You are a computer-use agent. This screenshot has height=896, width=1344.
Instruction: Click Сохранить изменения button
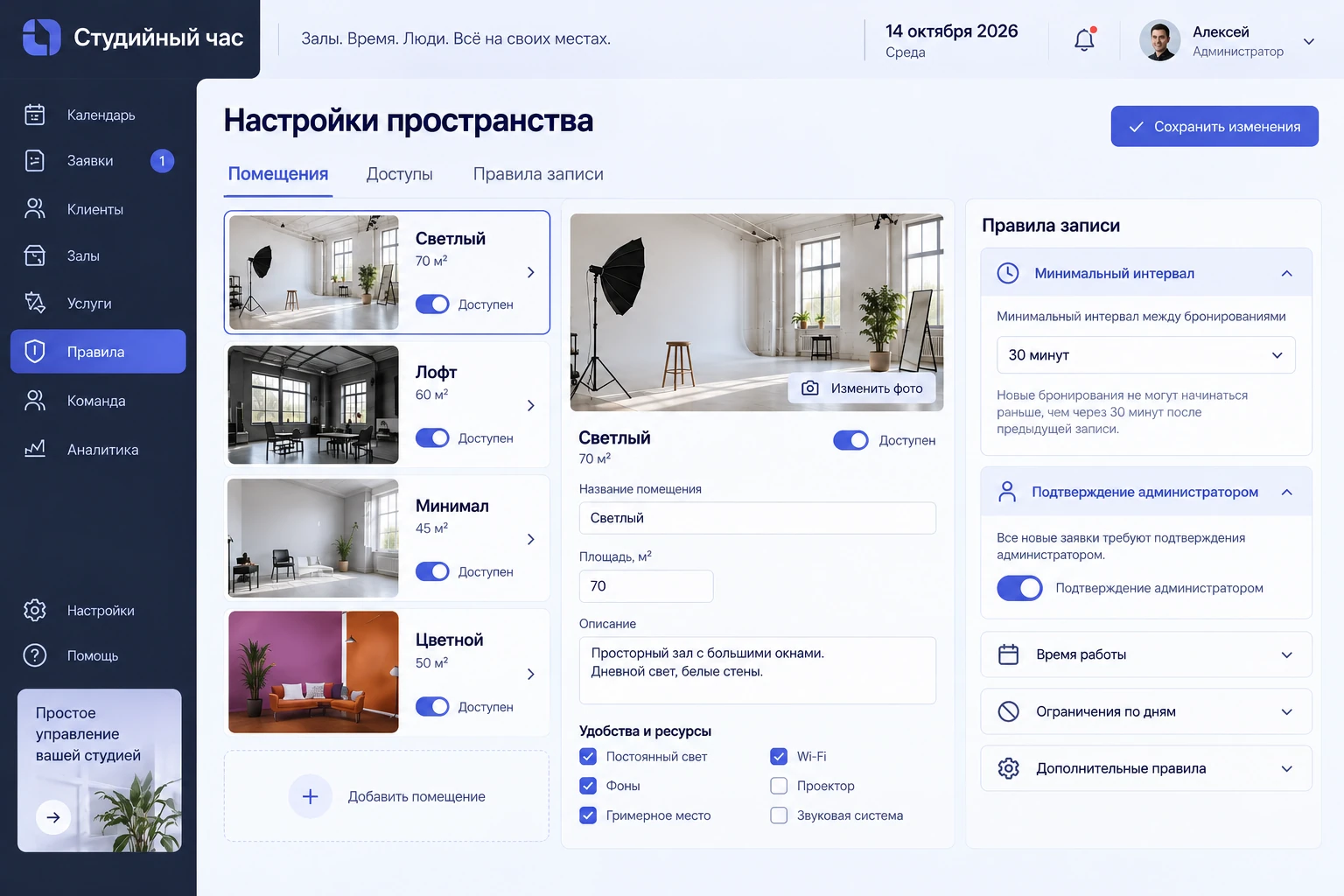1214,126
